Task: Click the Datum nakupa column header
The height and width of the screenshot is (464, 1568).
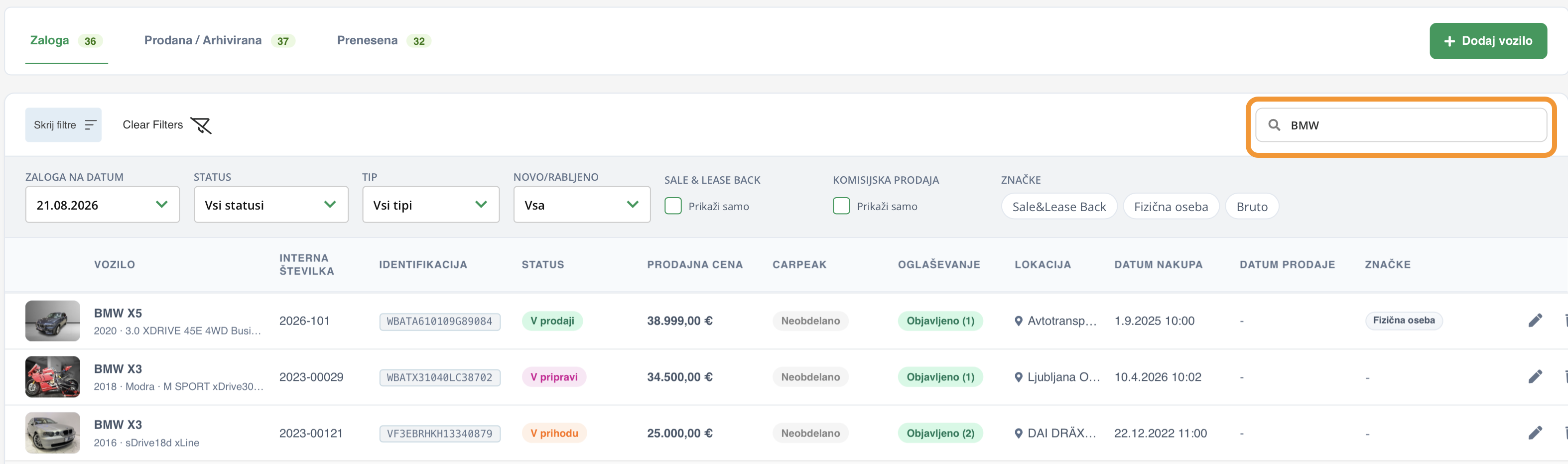Action: tap(1159, 264)
